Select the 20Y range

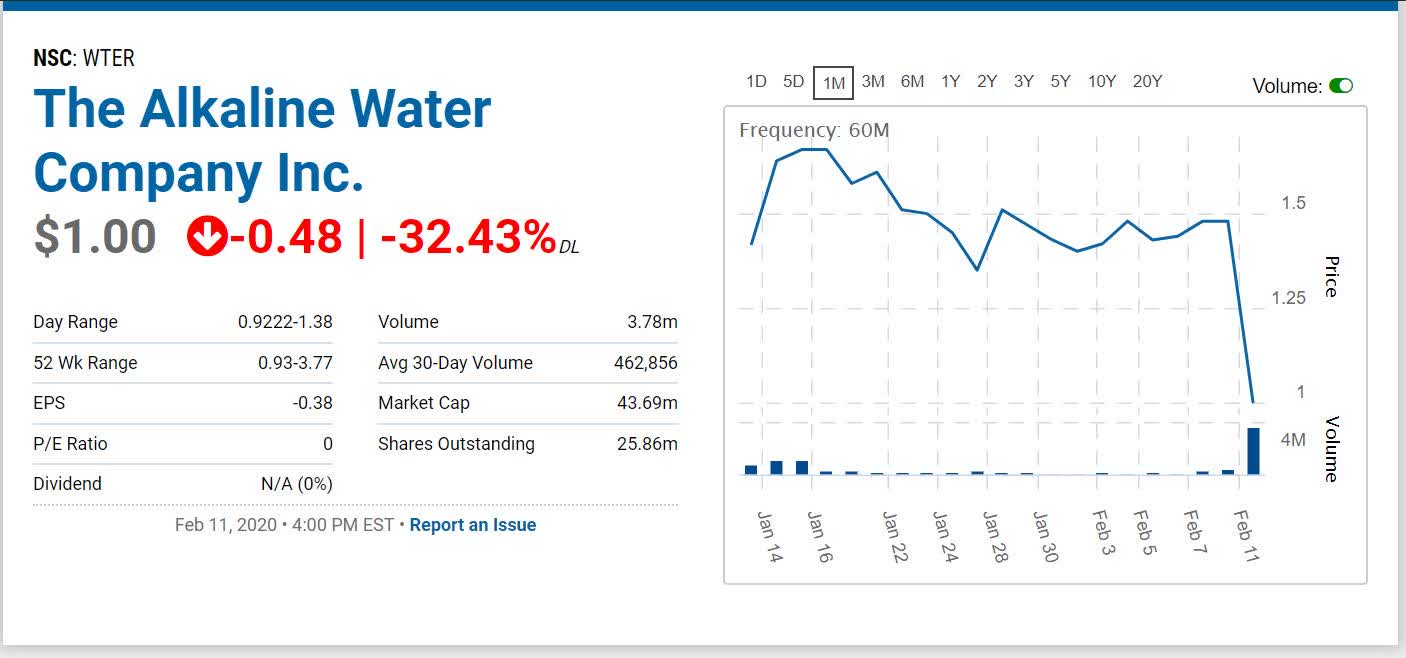coord(1146,81)
